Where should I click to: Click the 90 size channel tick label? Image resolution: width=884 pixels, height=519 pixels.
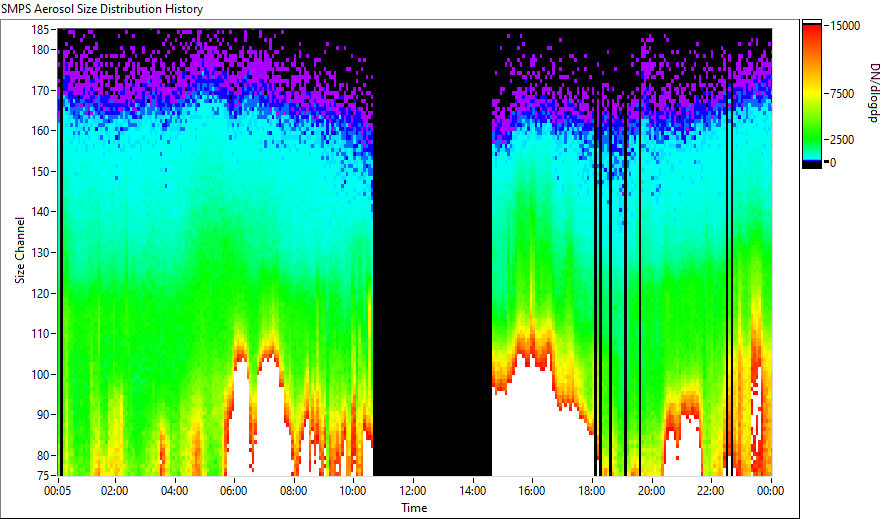(43, 415)
